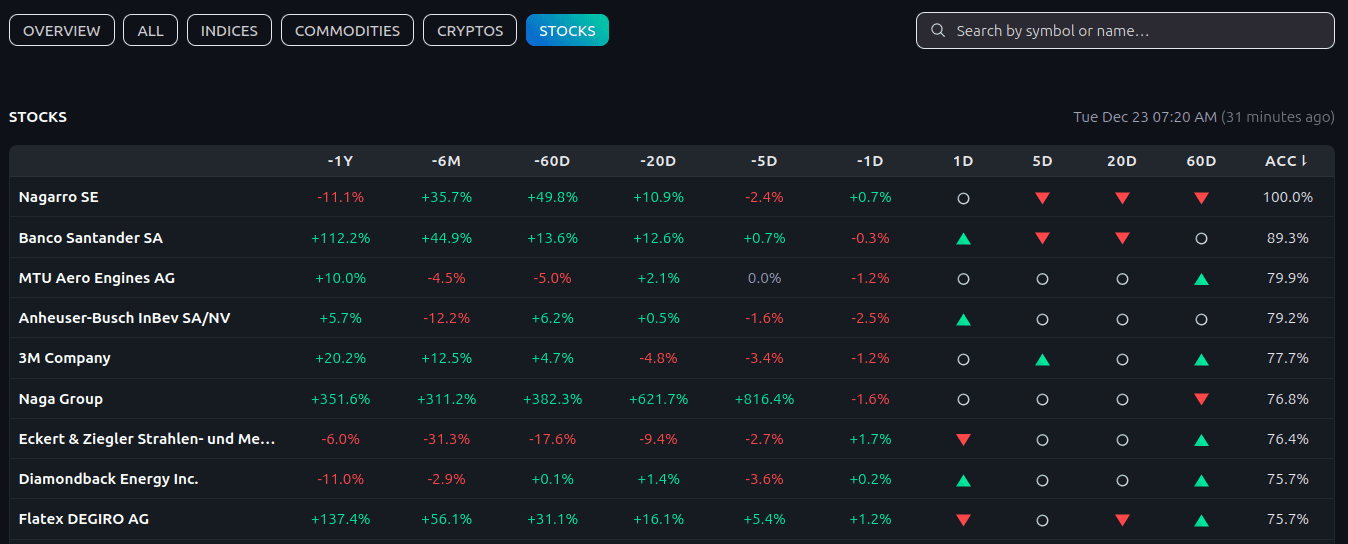
Task: Click Nagarro SE 60D red down arrow
Action: 1201,198
